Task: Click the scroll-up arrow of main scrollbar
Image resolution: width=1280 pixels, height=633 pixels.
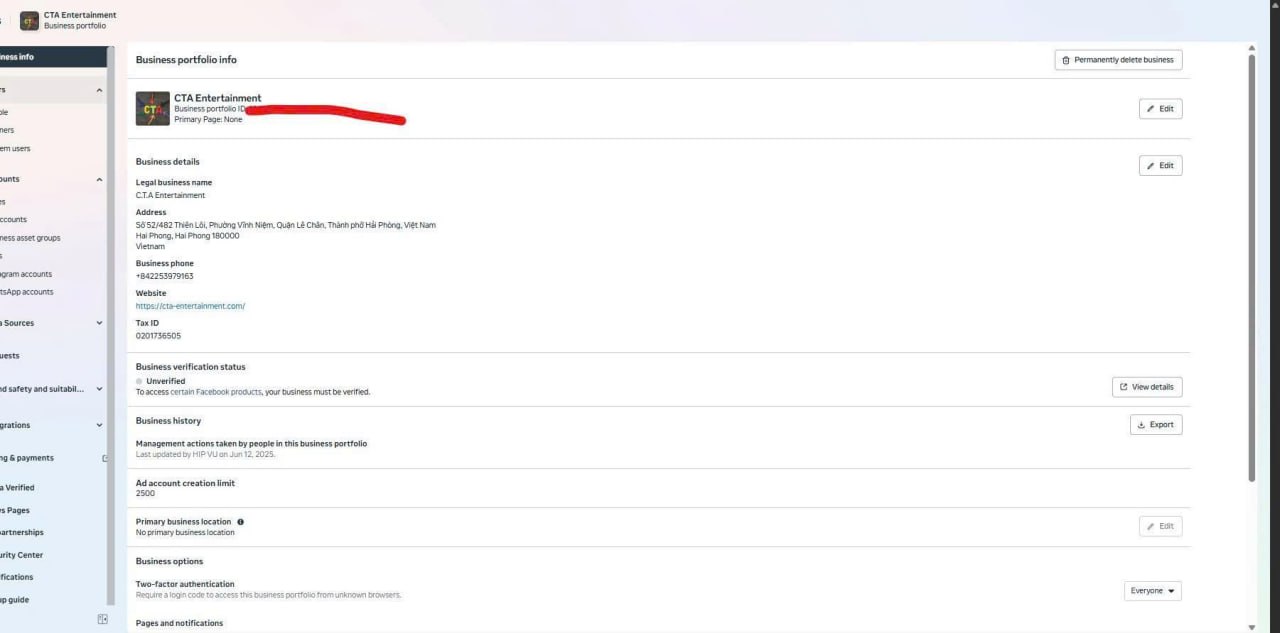Action: (1251, 48)
